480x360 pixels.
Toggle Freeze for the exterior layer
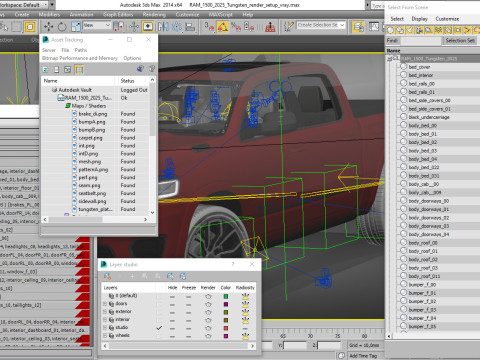click(x=189, y=312)
